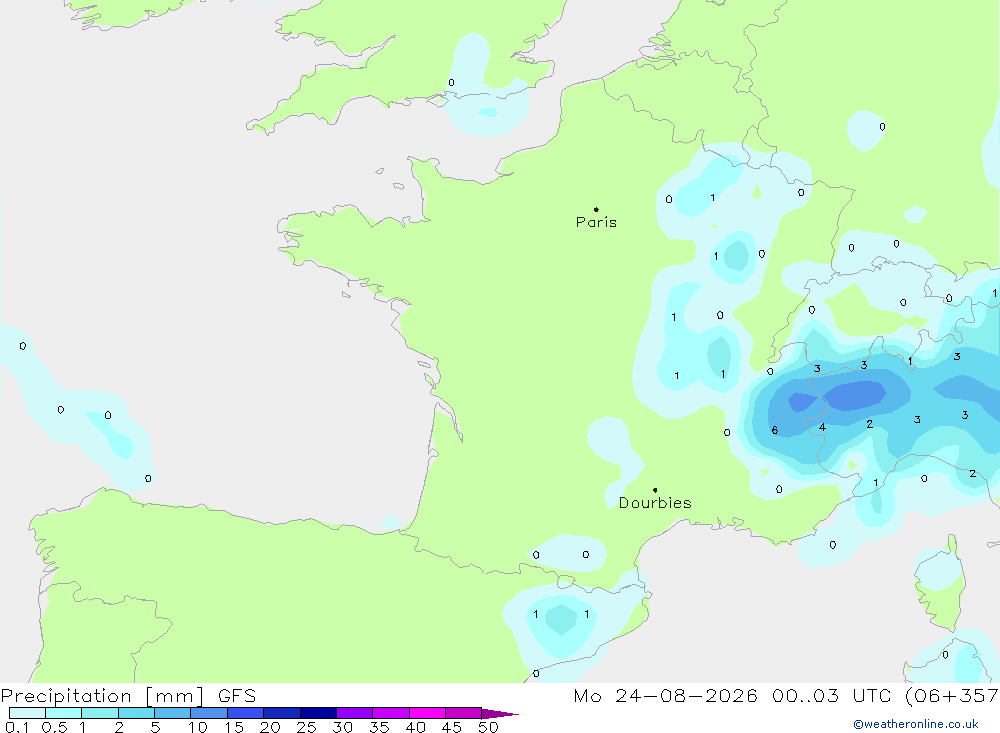
Task: Click the legend label 10
Action: [x=198, y=727]
